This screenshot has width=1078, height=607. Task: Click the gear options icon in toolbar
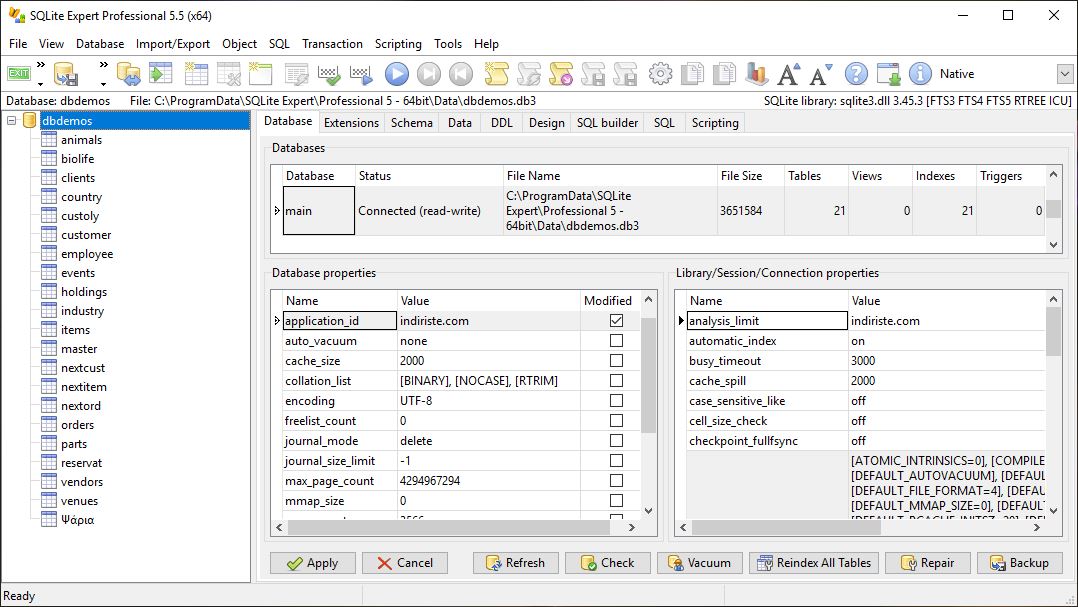660,74
